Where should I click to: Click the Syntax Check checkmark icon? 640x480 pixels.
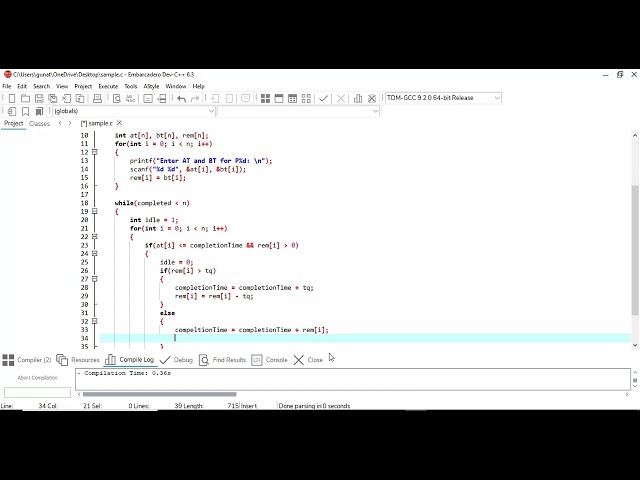tap(323, 98)
